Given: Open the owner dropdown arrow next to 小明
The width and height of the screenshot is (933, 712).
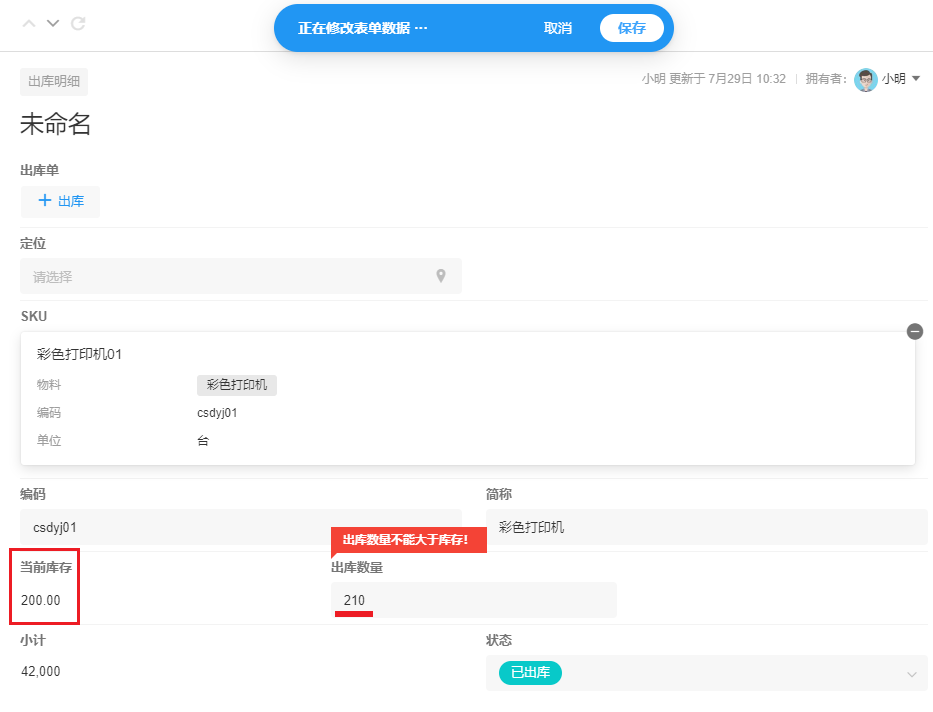Looking at the screenshot, I should point(915,79).
